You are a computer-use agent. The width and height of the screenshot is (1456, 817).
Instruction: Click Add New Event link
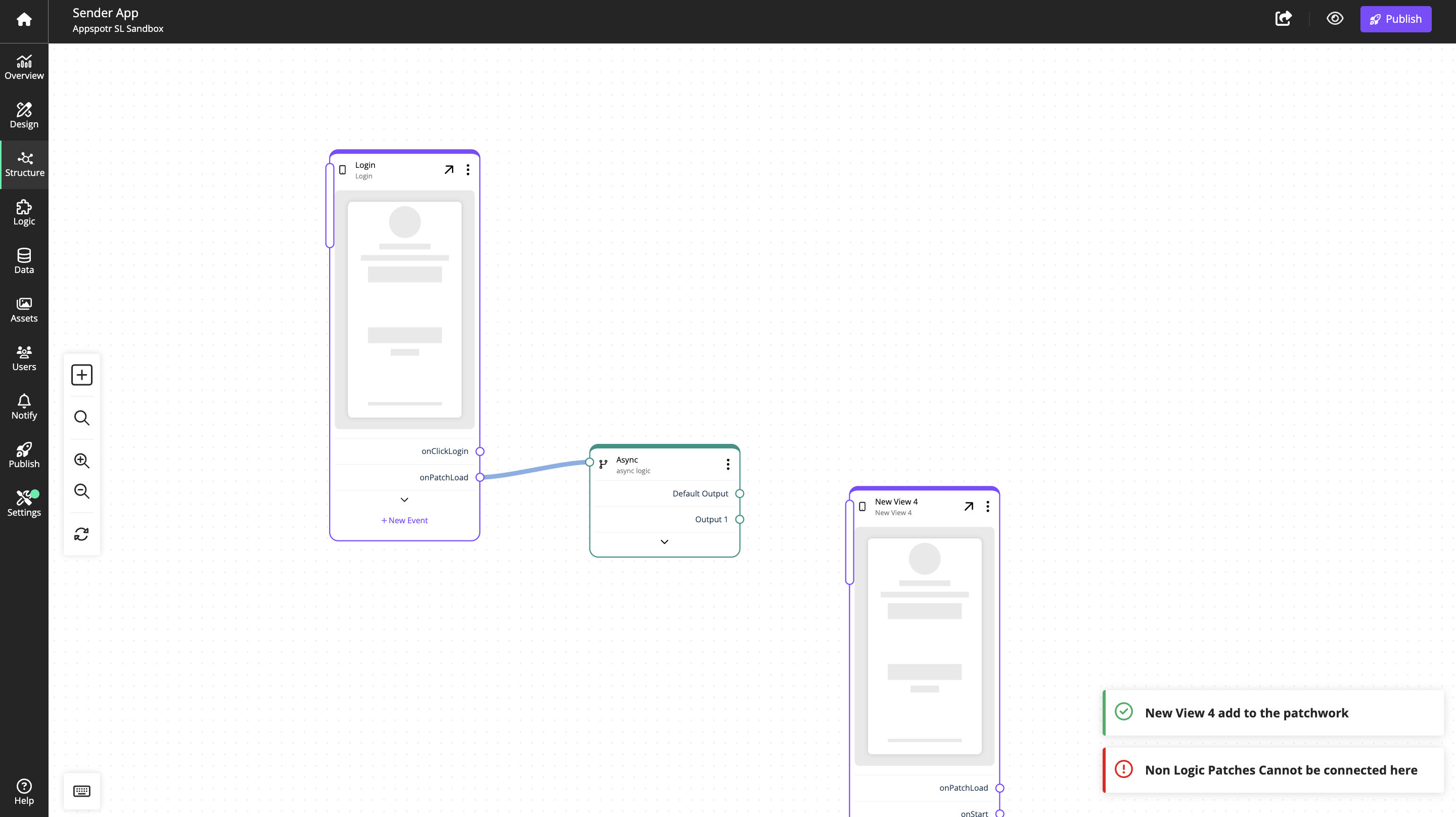click(404, 519)
